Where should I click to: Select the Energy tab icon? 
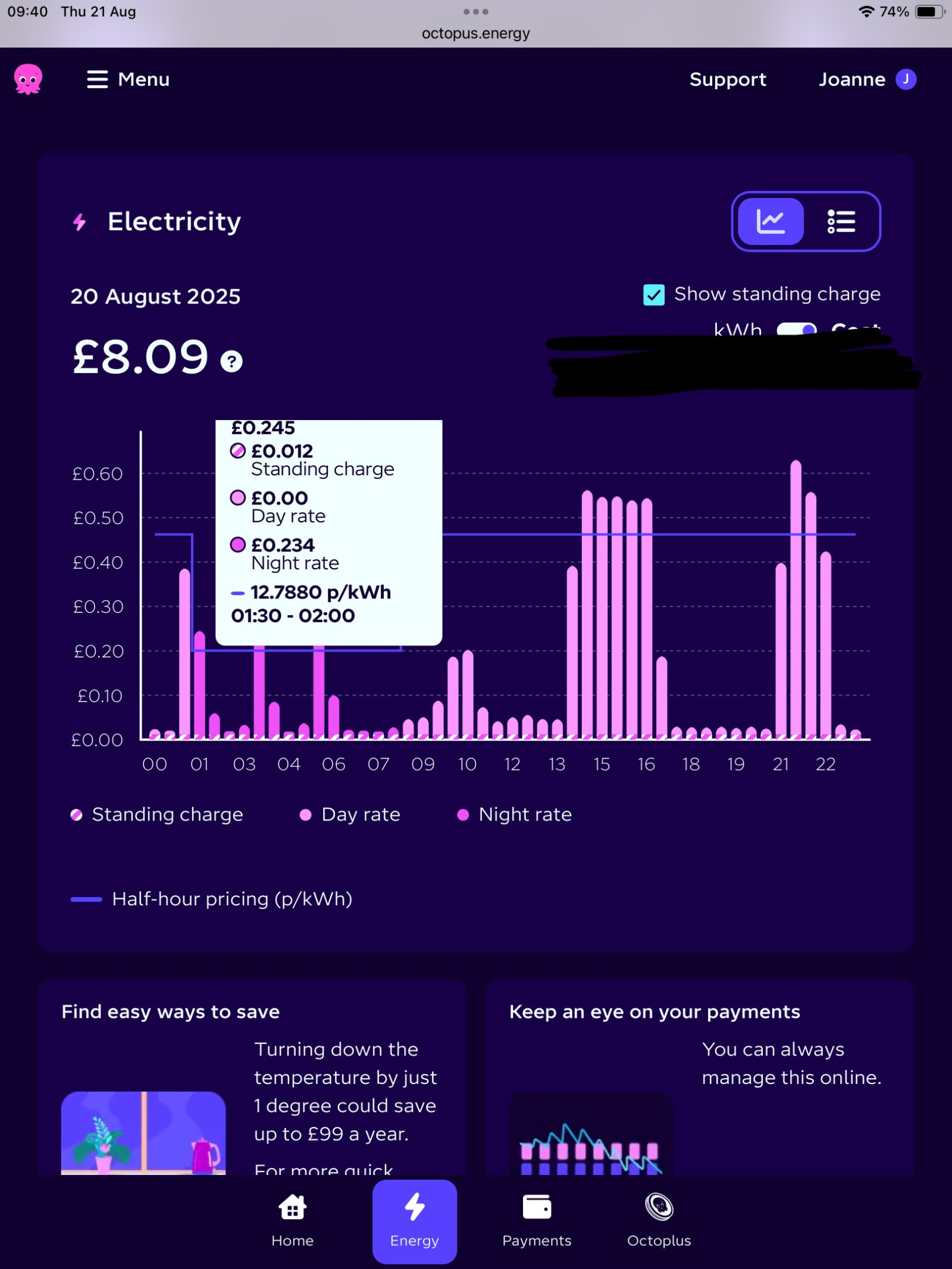[415, 1207]
